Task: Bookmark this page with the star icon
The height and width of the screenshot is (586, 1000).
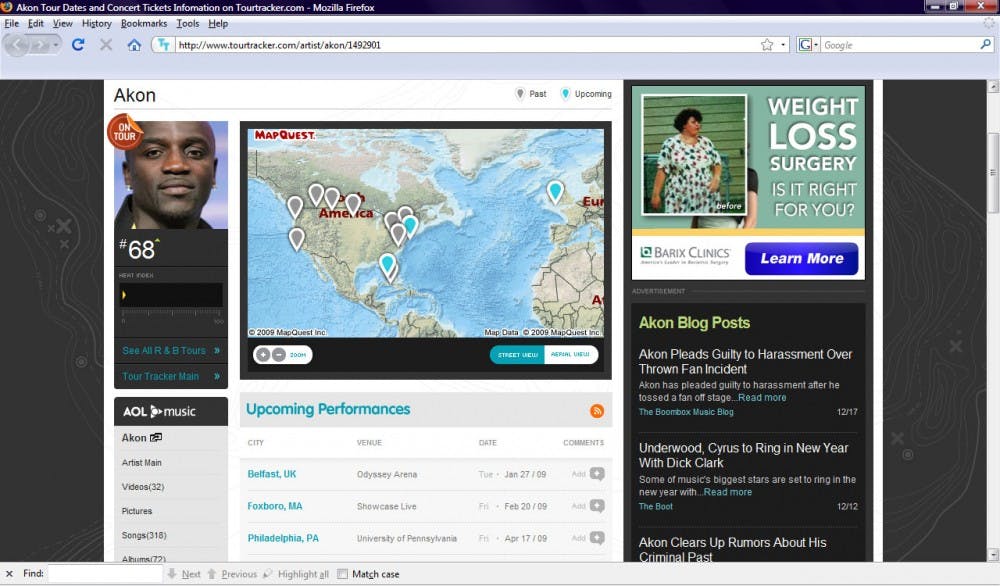Action: pos(767,45)
